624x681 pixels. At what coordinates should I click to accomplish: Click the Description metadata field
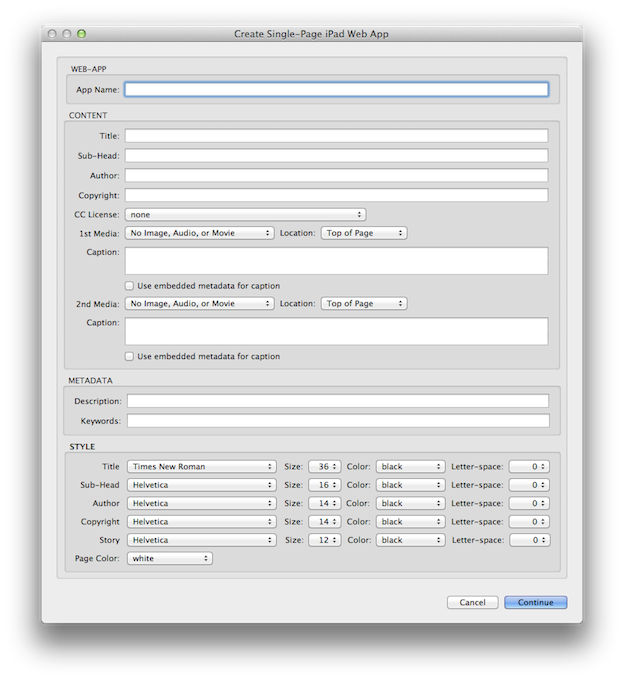click(338, 401)
